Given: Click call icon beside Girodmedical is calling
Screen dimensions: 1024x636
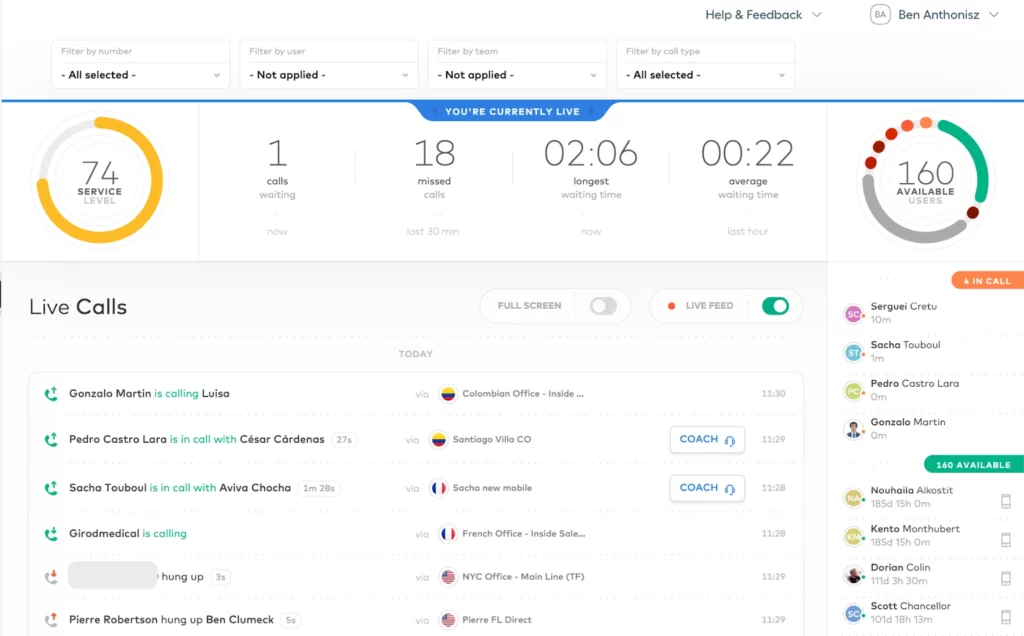Looking at the screenshot, I should pyautogui.click(x=51, y=533).
